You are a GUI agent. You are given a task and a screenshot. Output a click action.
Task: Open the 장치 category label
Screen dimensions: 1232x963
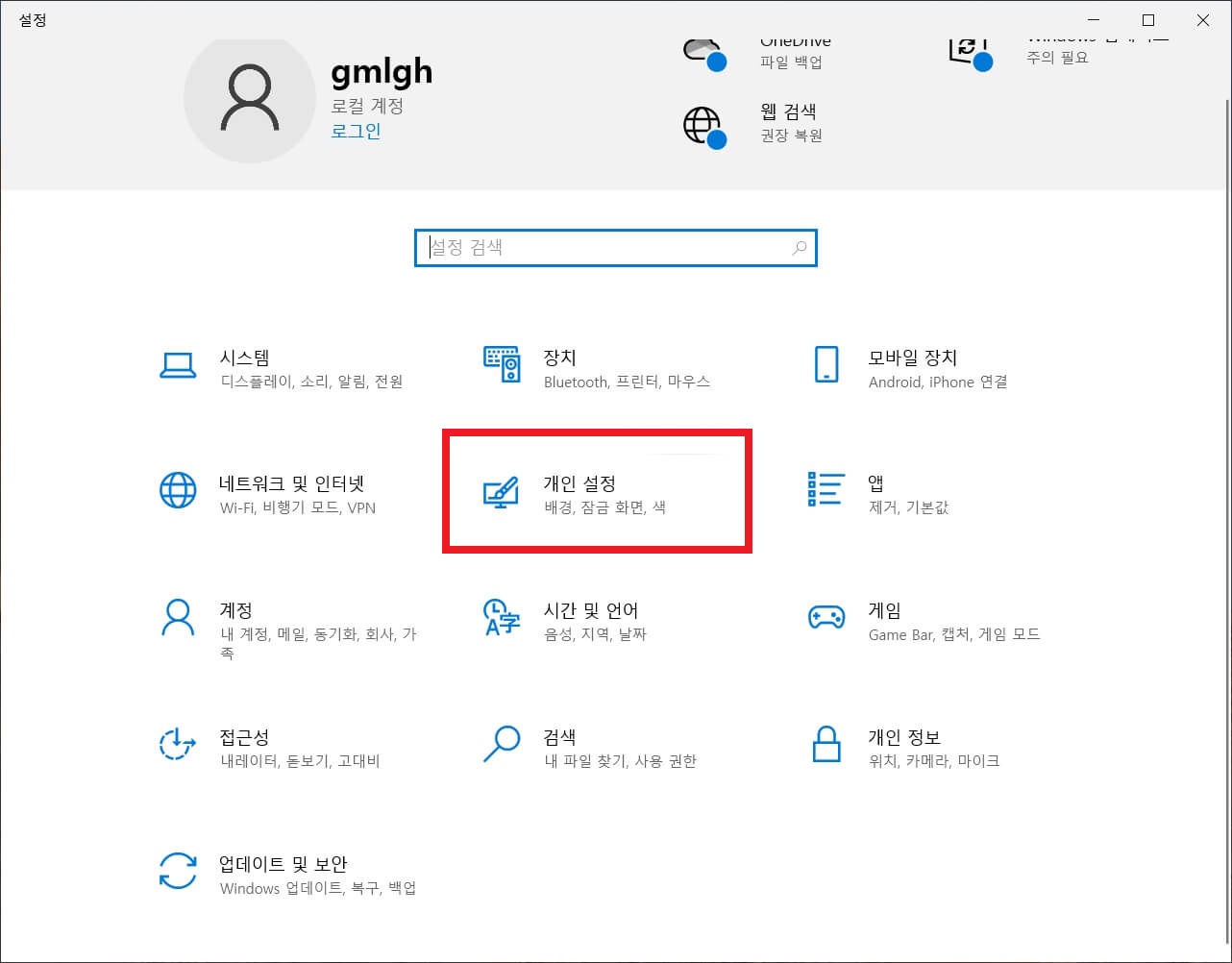(559, 358)
